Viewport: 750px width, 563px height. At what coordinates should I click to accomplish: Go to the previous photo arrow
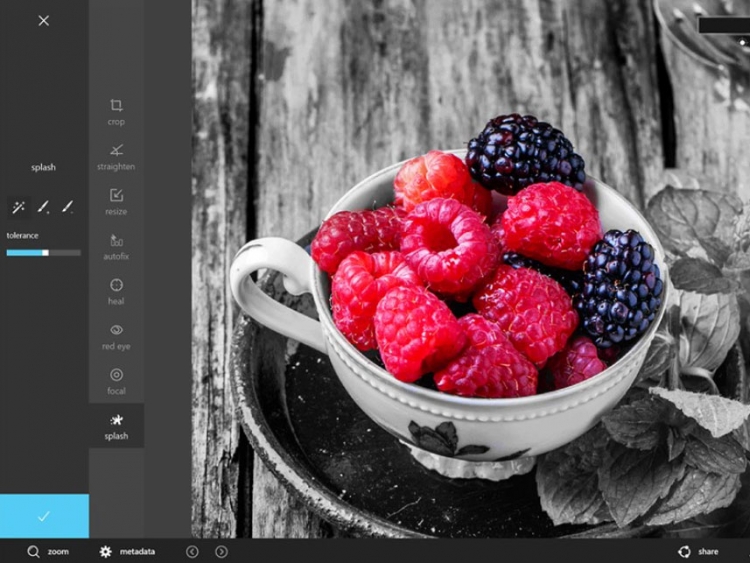click(192, 551)
